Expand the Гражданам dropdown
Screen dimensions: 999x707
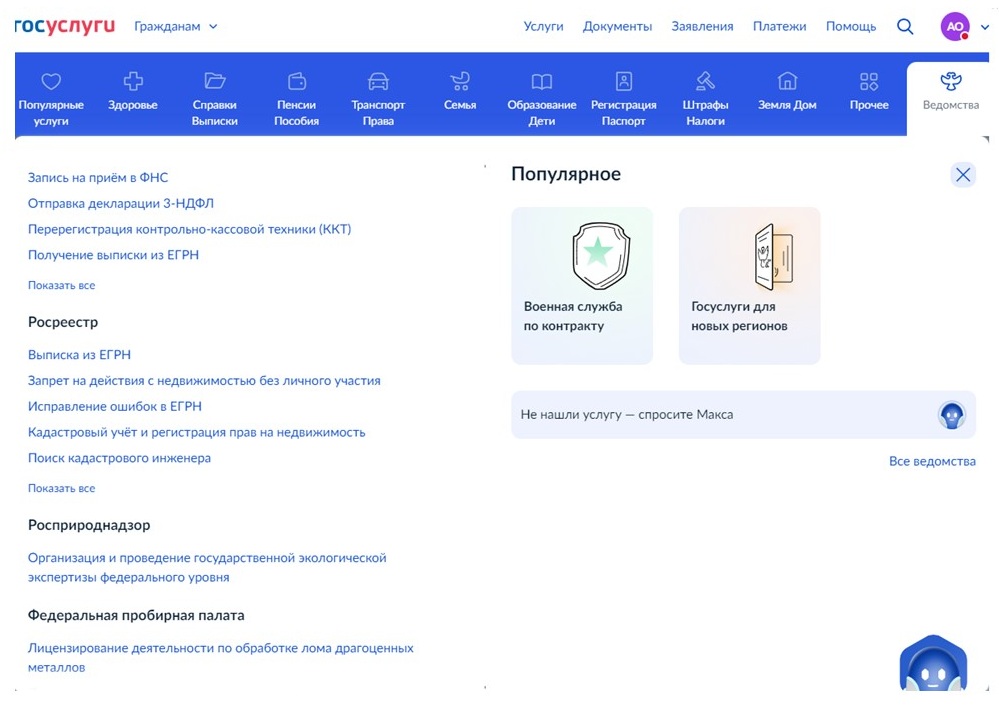coord(176,27)
